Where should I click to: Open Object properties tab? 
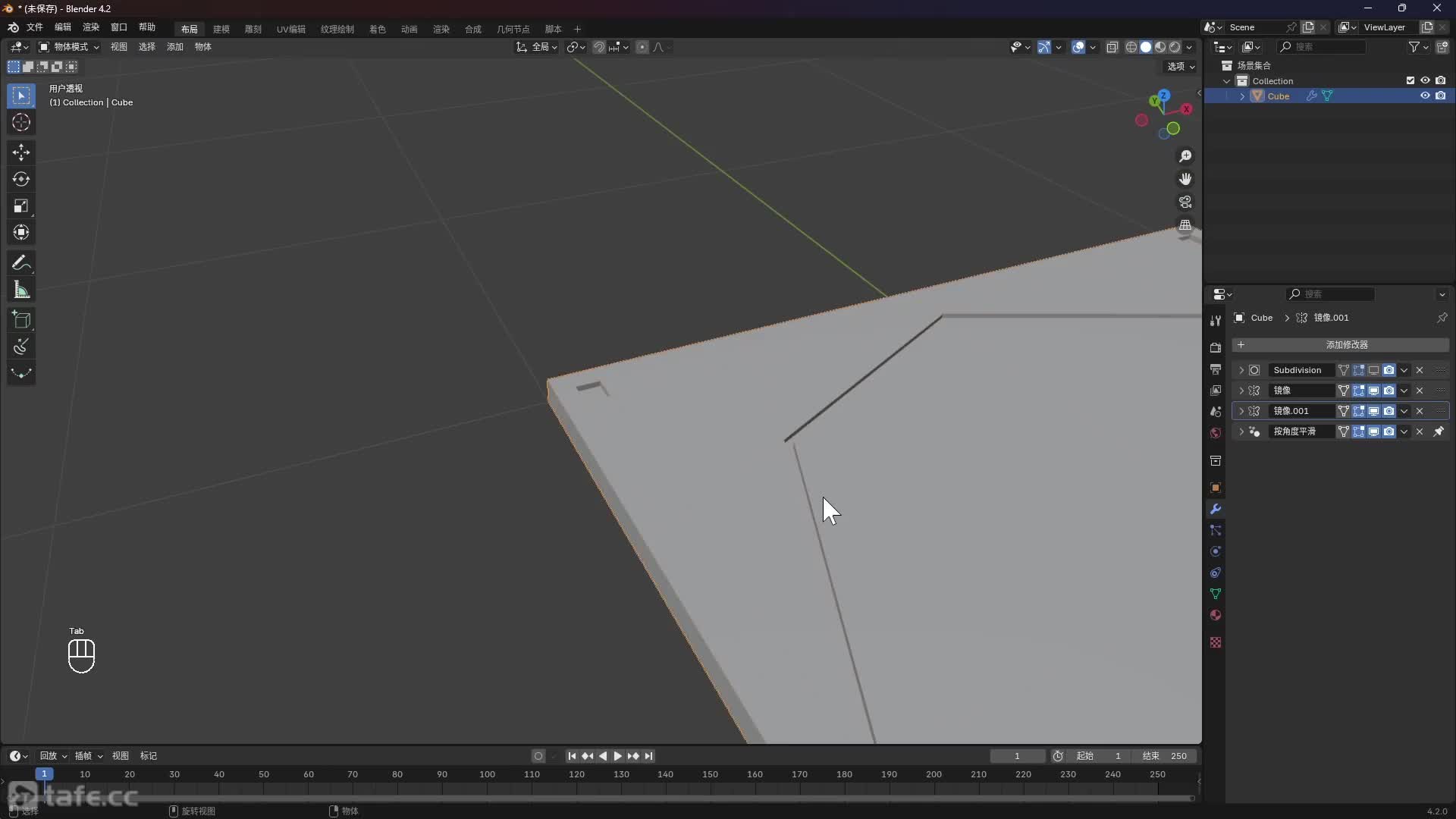[1216, 488]
